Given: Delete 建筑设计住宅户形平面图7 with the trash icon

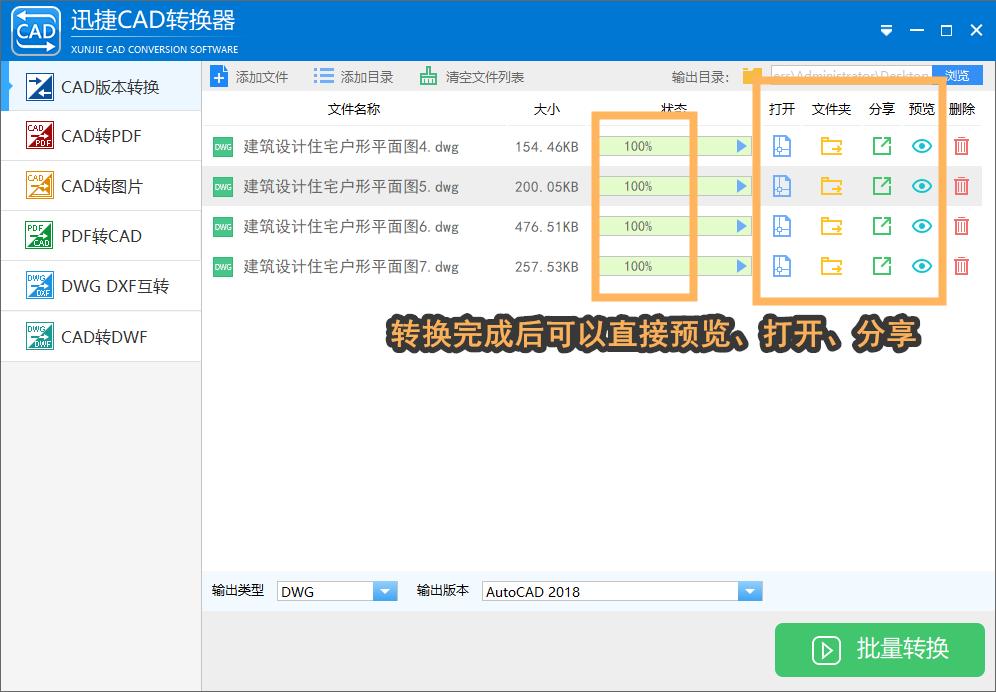Looking at the screenshot, I should pyautogui.click(x=961, y=266).
